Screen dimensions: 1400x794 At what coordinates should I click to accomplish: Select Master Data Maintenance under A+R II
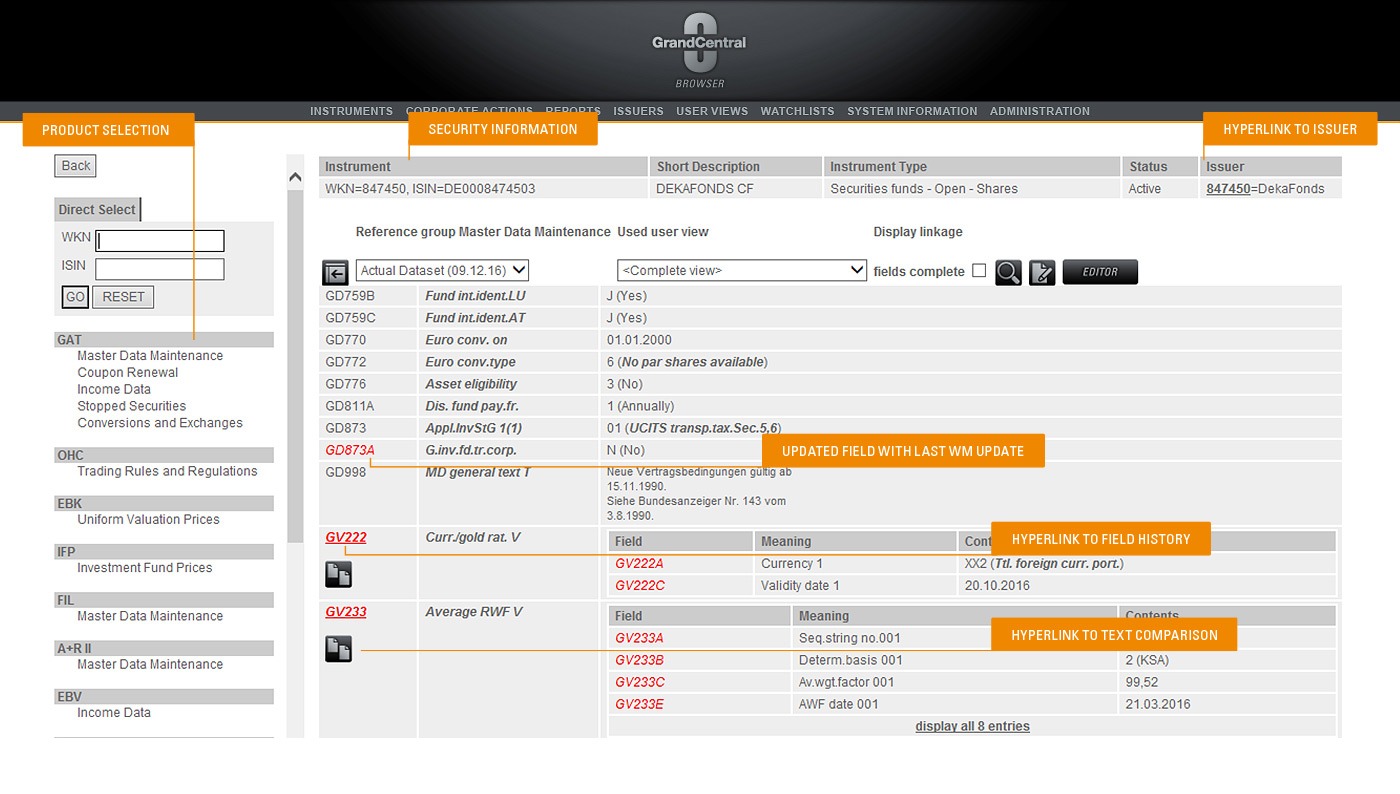coord(150,664)
